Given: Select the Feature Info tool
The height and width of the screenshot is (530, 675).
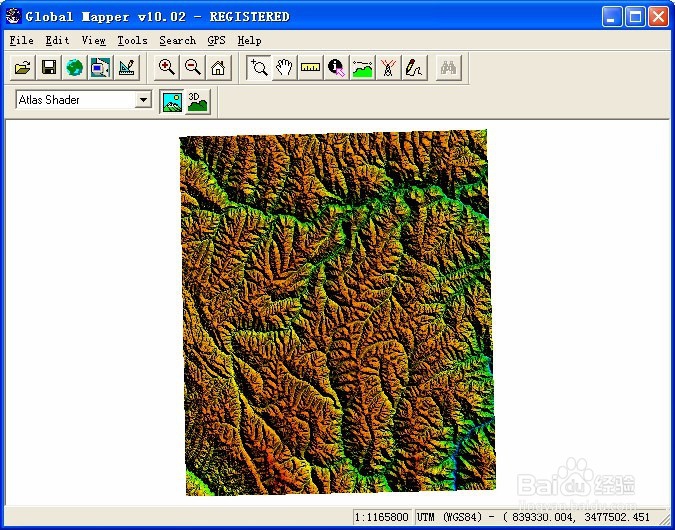Looking at the screenshot, I should tap(336, 68).
